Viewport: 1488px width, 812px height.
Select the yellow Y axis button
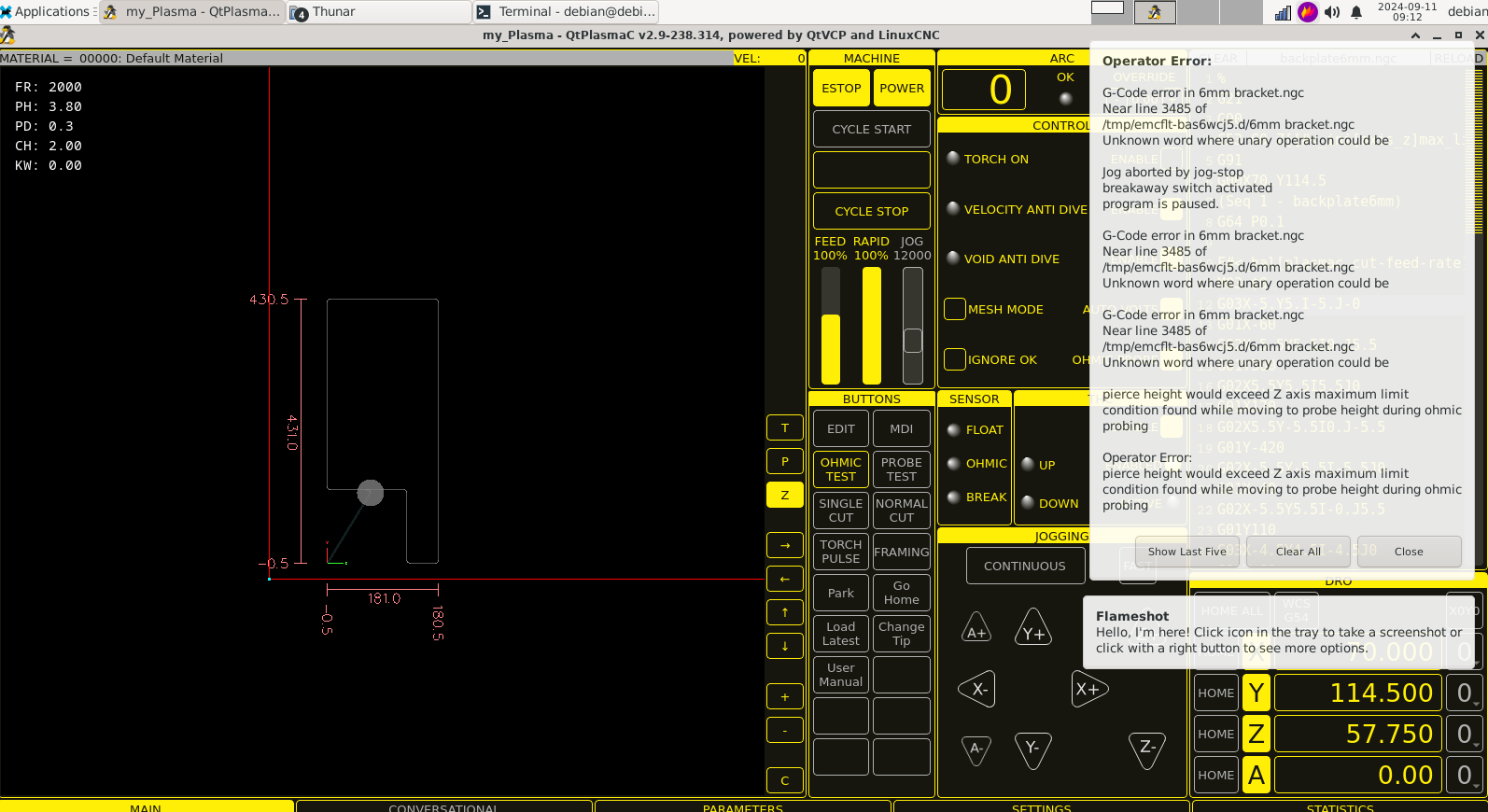[x=1256, y=693]
